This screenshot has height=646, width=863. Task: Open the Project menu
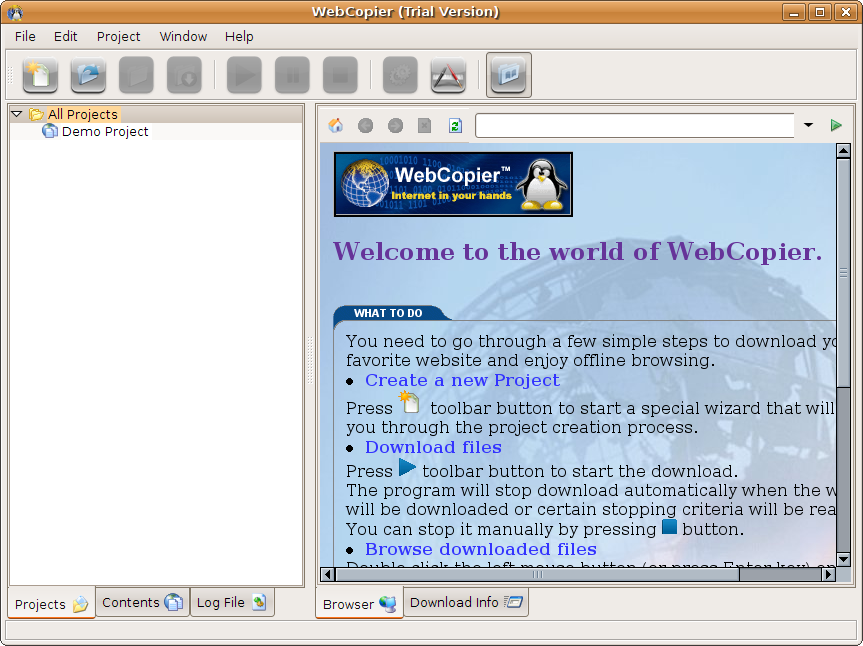tap(118, 36)
